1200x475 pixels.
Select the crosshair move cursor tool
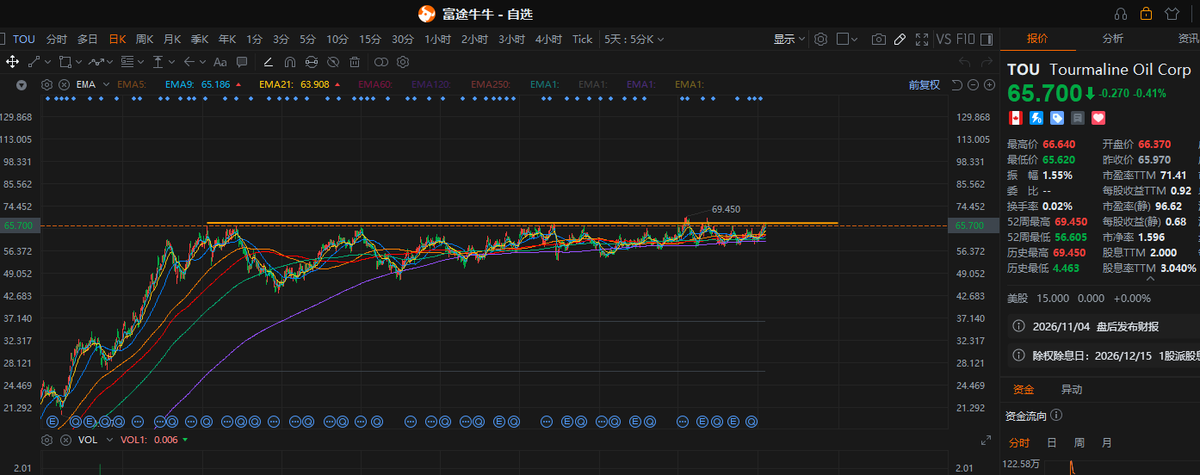[12, 60]
